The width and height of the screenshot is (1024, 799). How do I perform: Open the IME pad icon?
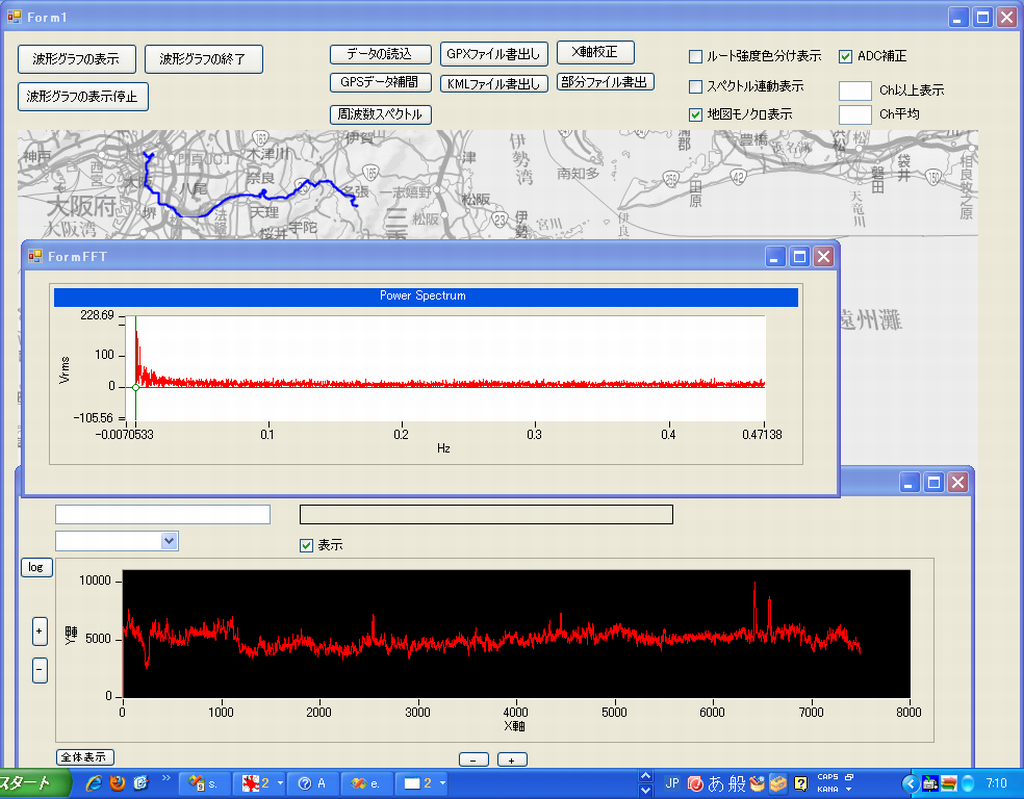758,783
